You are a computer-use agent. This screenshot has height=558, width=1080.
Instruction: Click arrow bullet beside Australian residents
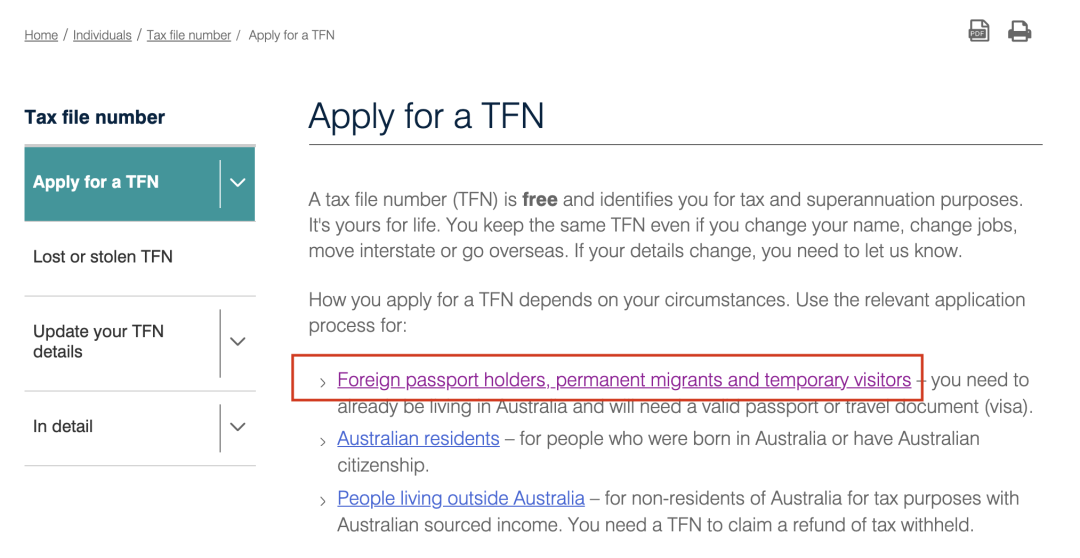pos(322,442)
